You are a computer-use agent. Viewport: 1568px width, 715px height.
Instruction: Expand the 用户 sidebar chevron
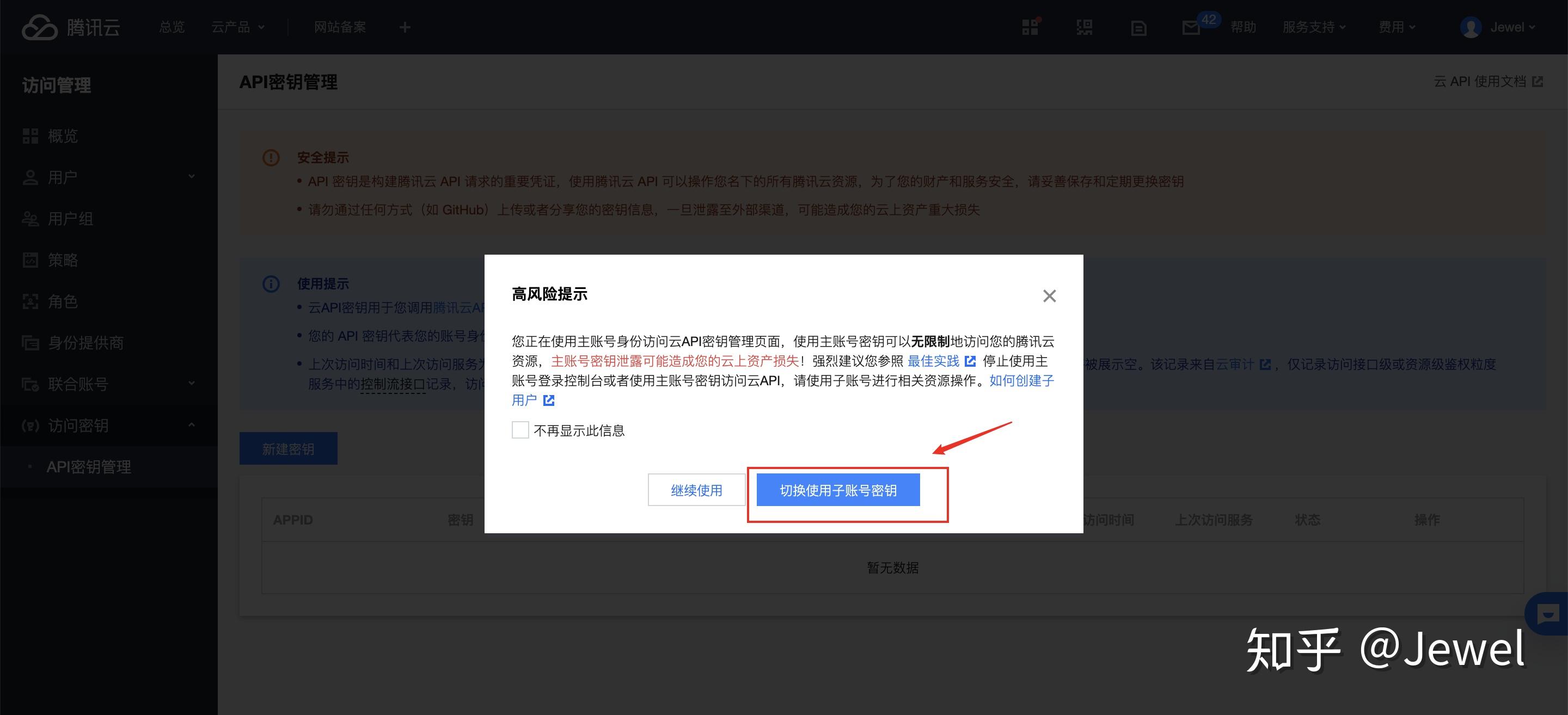[192, 176]
